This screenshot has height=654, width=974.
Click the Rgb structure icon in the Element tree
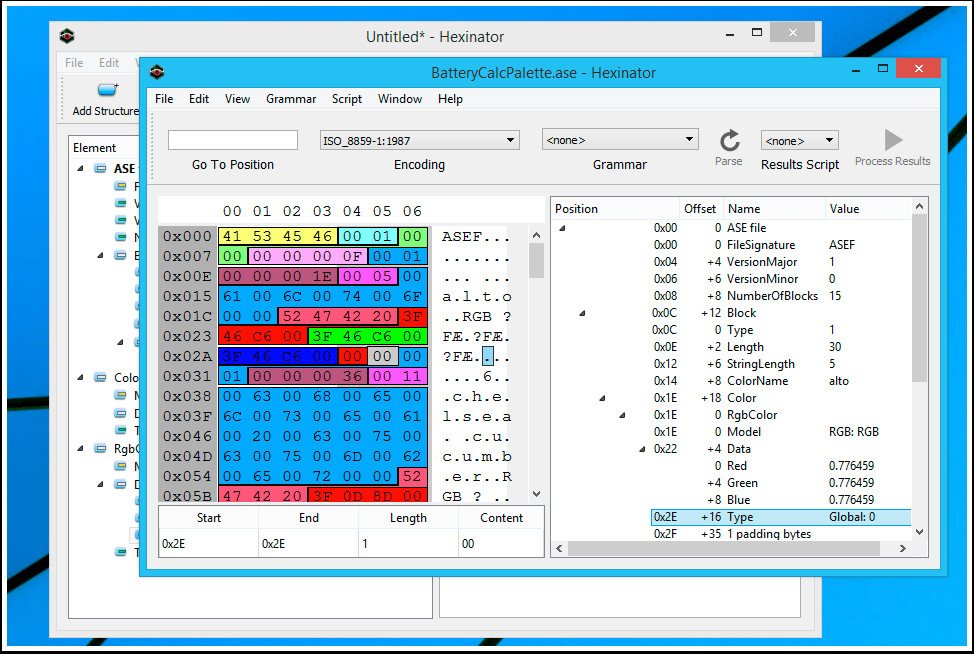tap(100, 448)
